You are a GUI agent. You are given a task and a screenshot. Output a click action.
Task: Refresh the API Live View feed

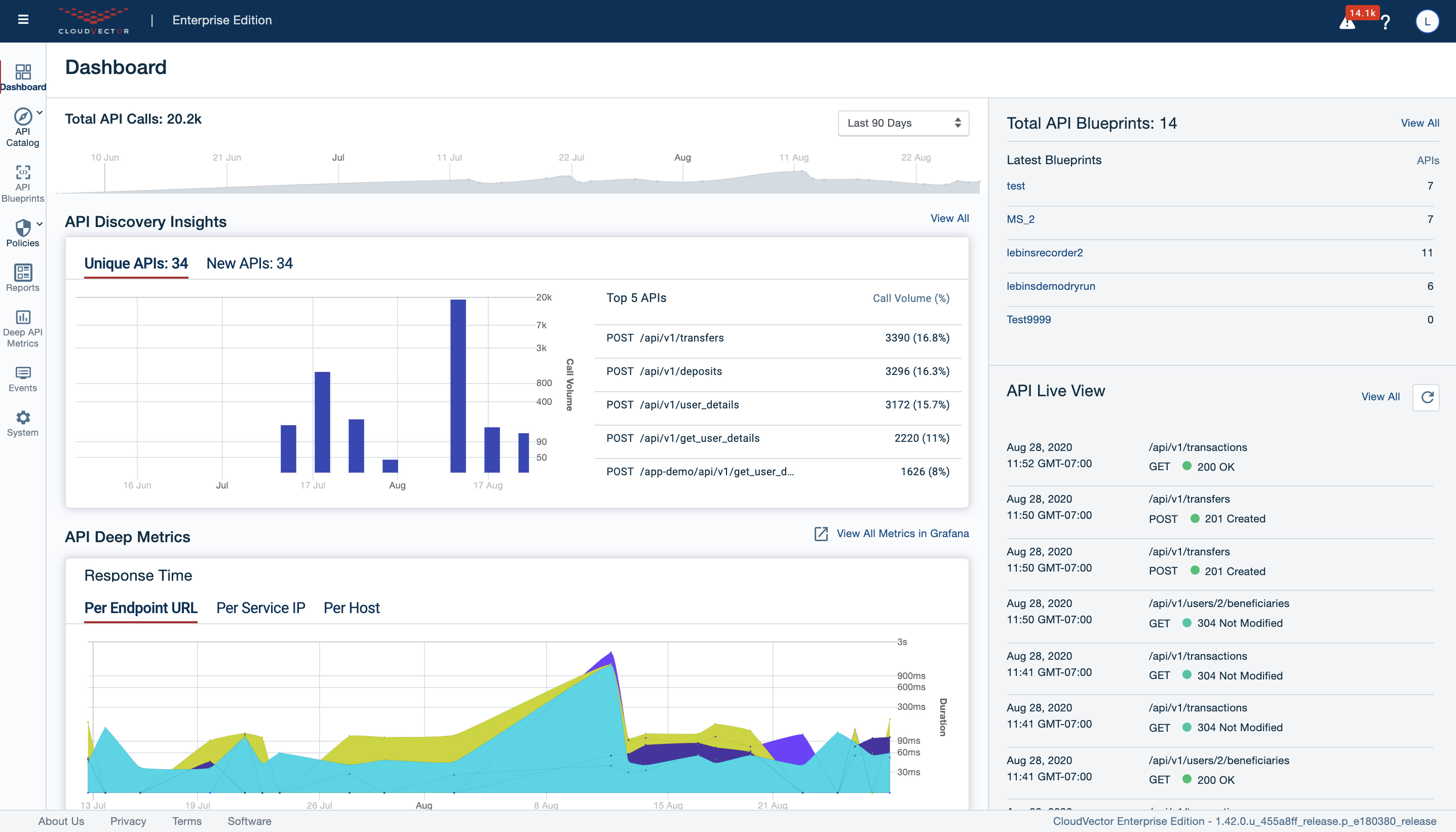tap(1426, 397)
